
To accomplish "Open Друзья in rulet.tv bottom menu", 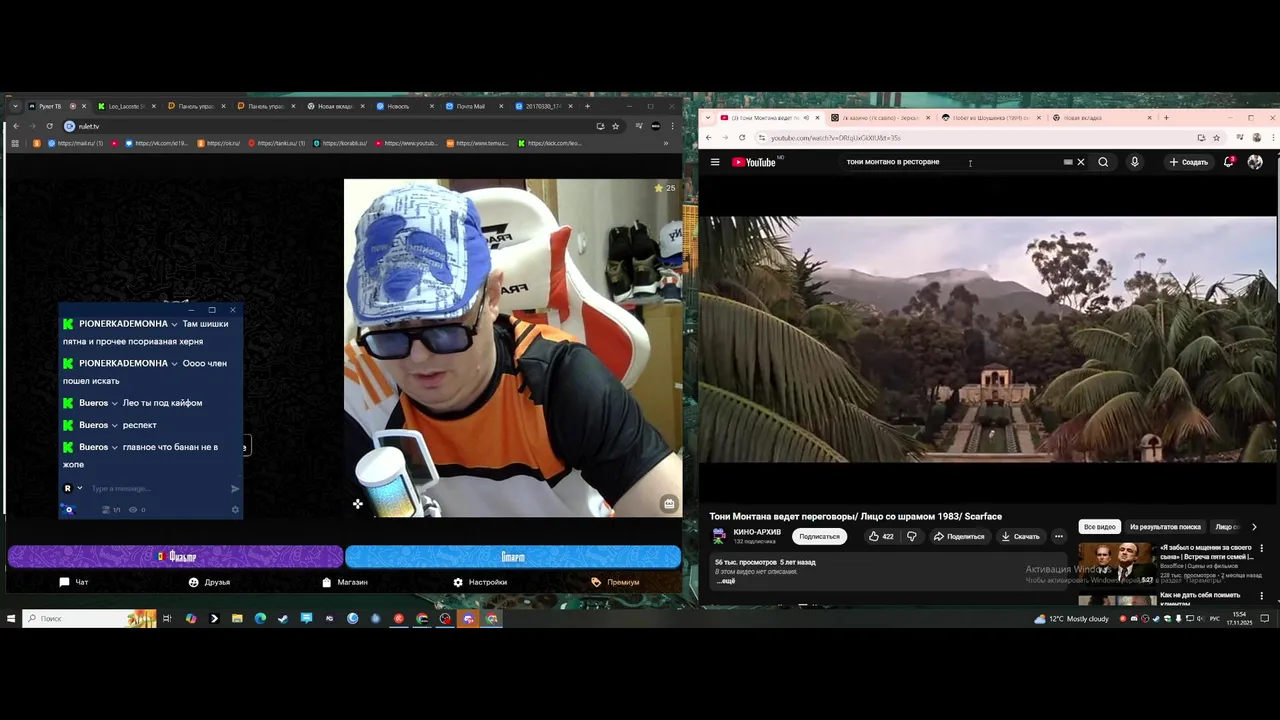I will point(209,582).
